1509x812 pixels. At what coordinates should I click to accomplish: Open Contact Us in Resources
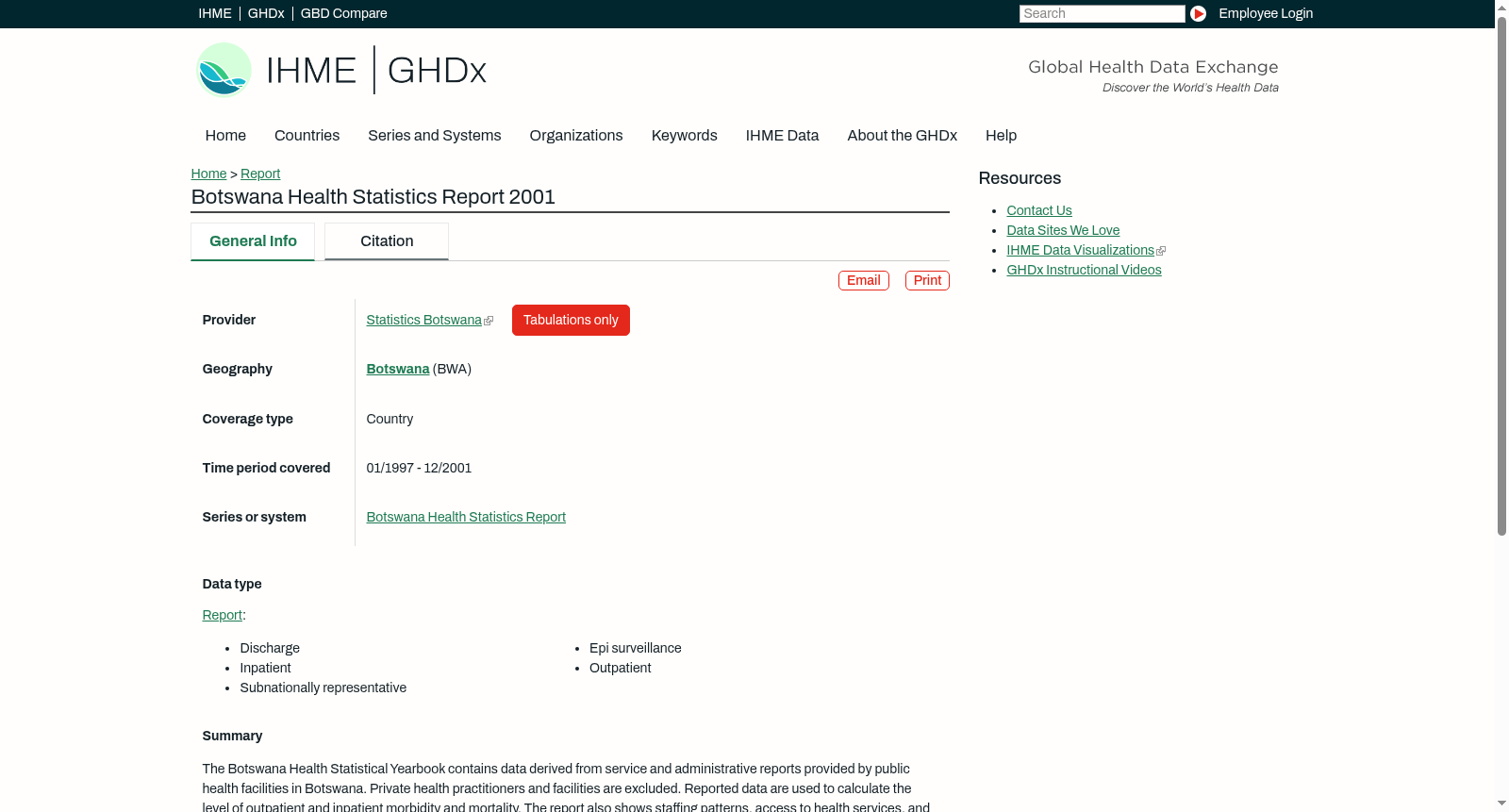tap(1038, 210)
